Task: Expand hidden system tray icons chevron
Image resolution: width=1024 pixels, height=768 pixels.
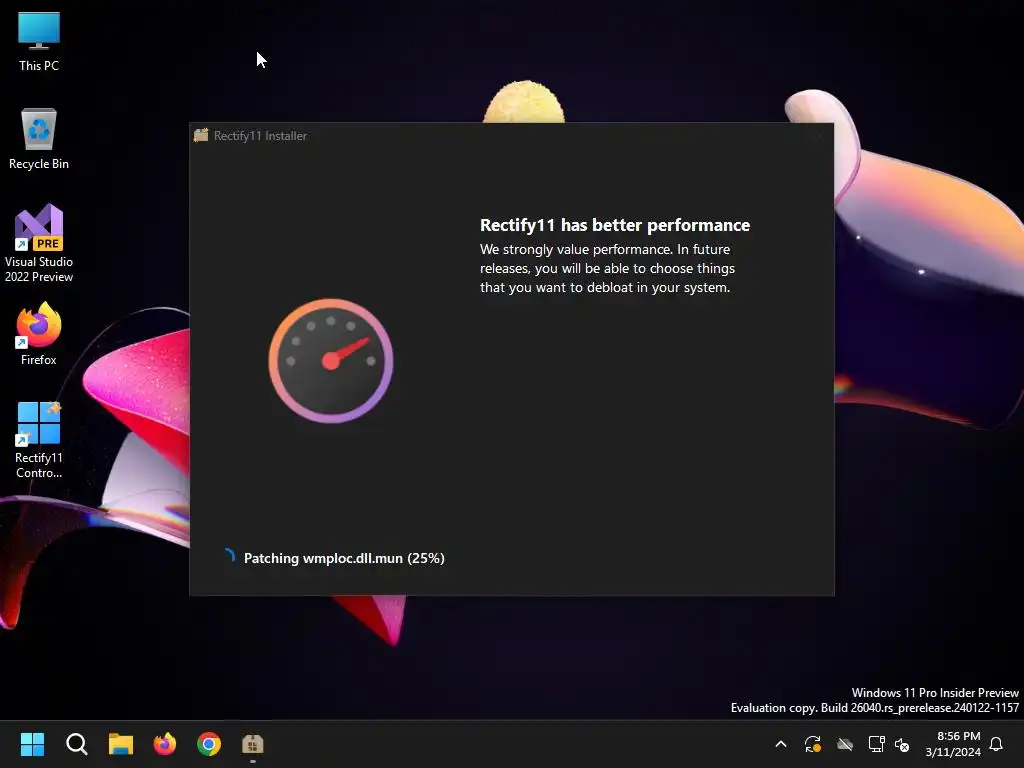Action: (780, 744)
